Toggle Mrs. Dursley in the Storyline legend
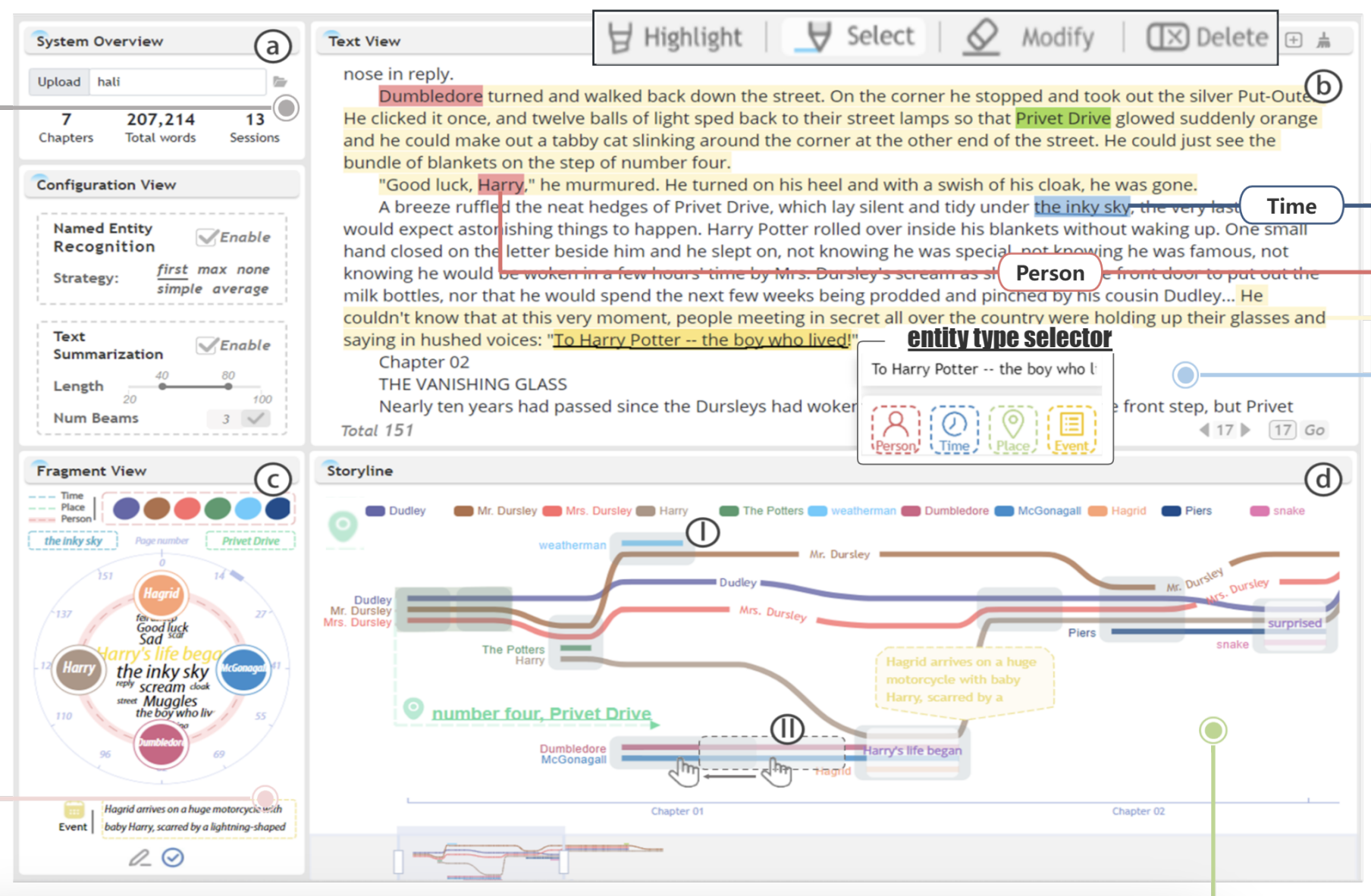Viewport: 1371px width, 896px height. click(588, 511)
